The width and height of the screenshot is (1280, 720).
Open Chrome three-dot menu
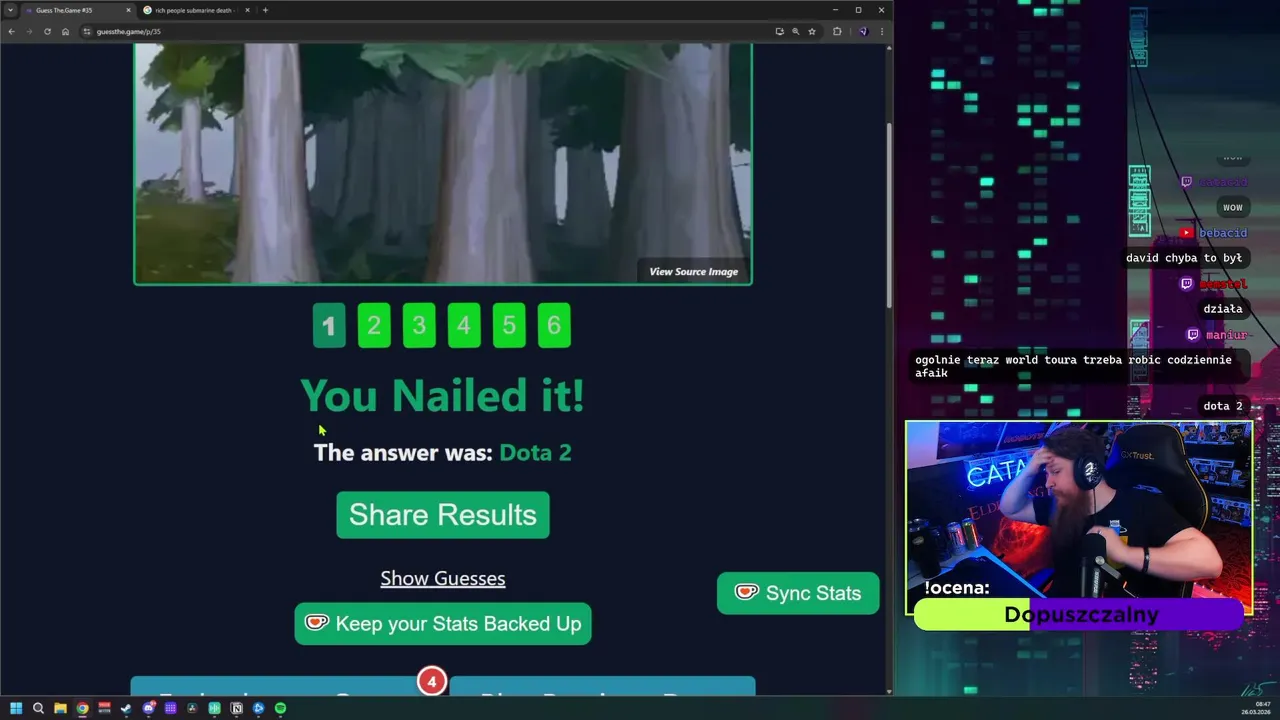[881, 31]
